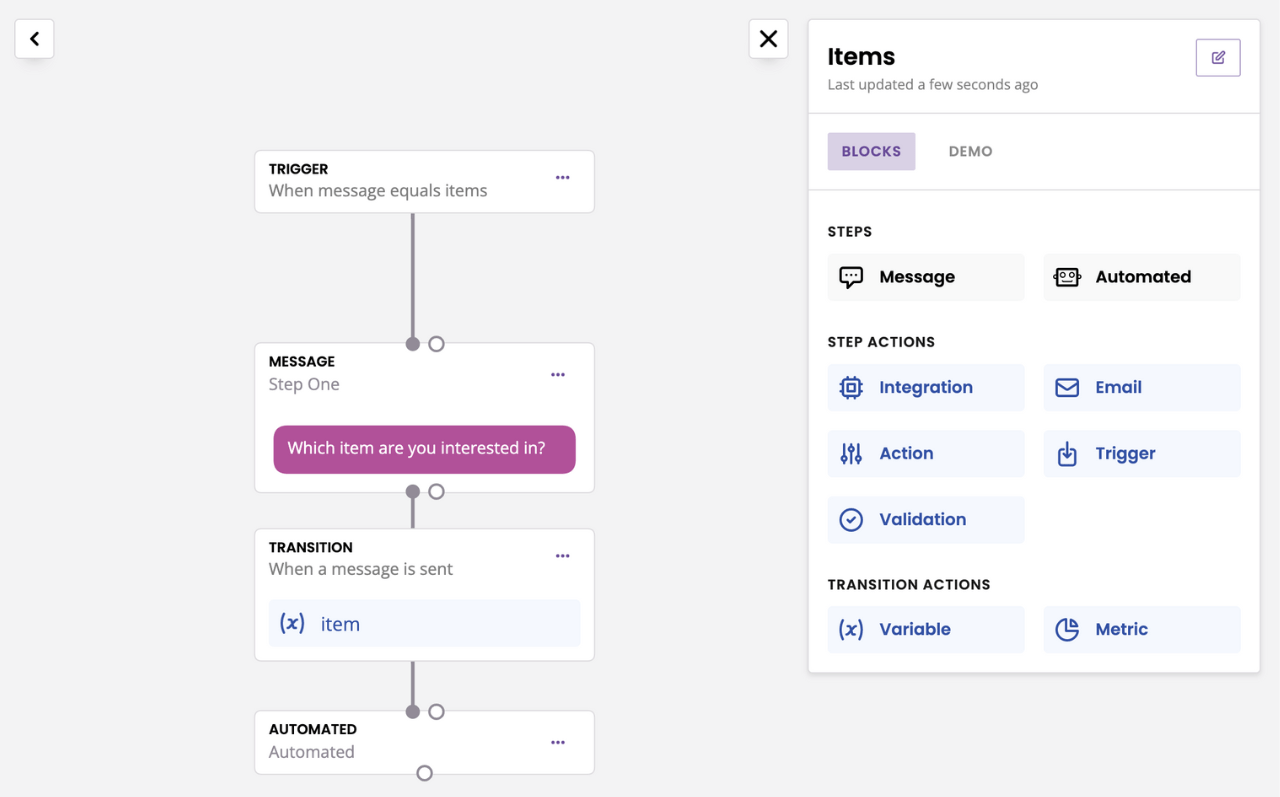Open the MESSAGE node three-dot menu
Viewport: 1280px width, 797px height.
558,375
